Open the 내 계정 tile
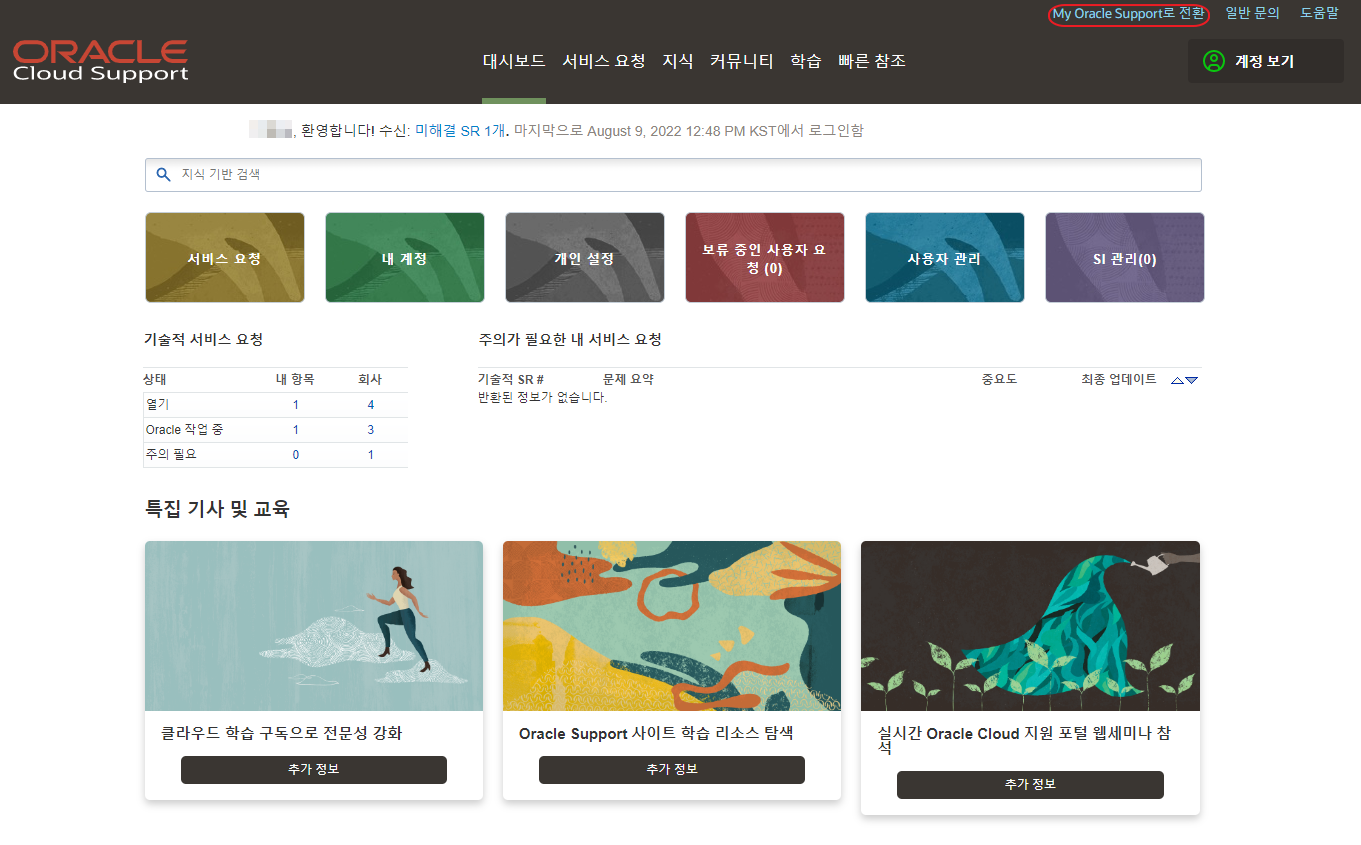Viewport: 1361px width, 845px height. click(x=405, y=257)
